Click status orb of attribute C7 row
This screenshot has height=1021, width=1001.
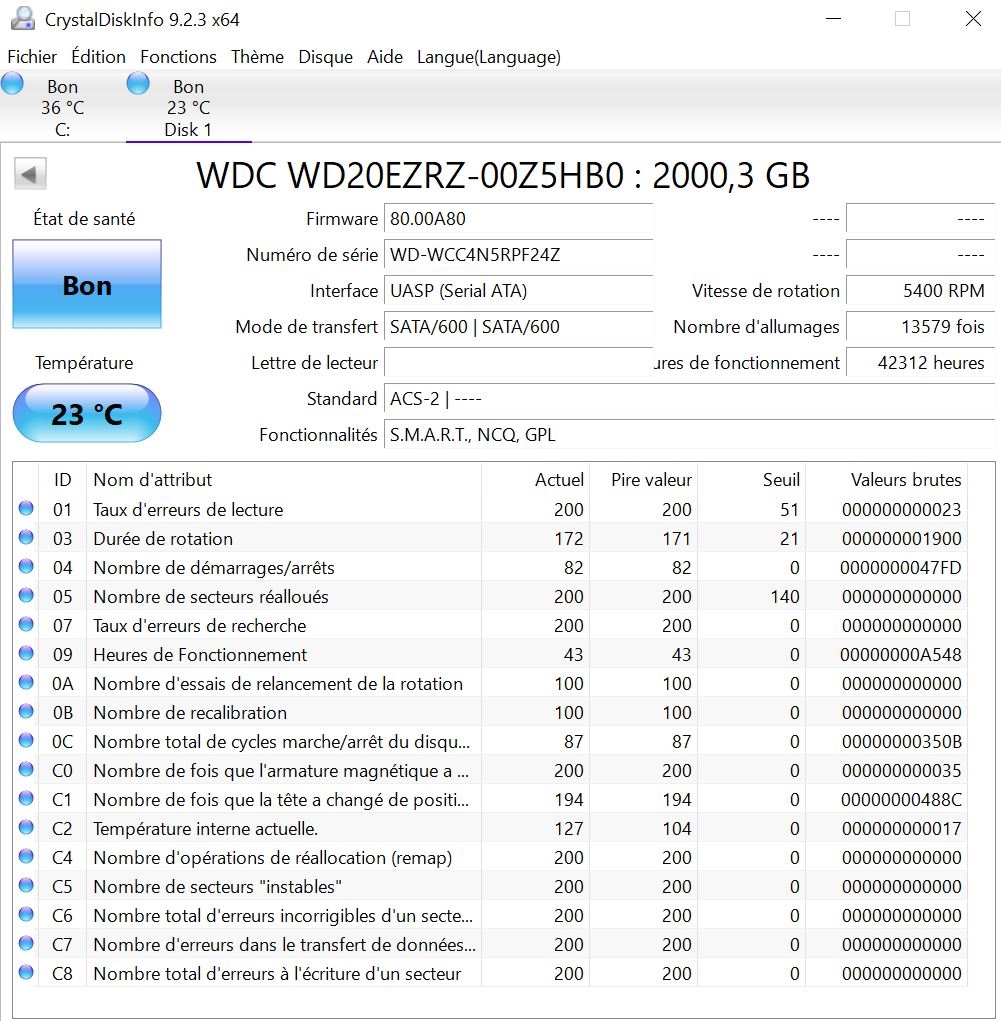[x=26, y=943]
